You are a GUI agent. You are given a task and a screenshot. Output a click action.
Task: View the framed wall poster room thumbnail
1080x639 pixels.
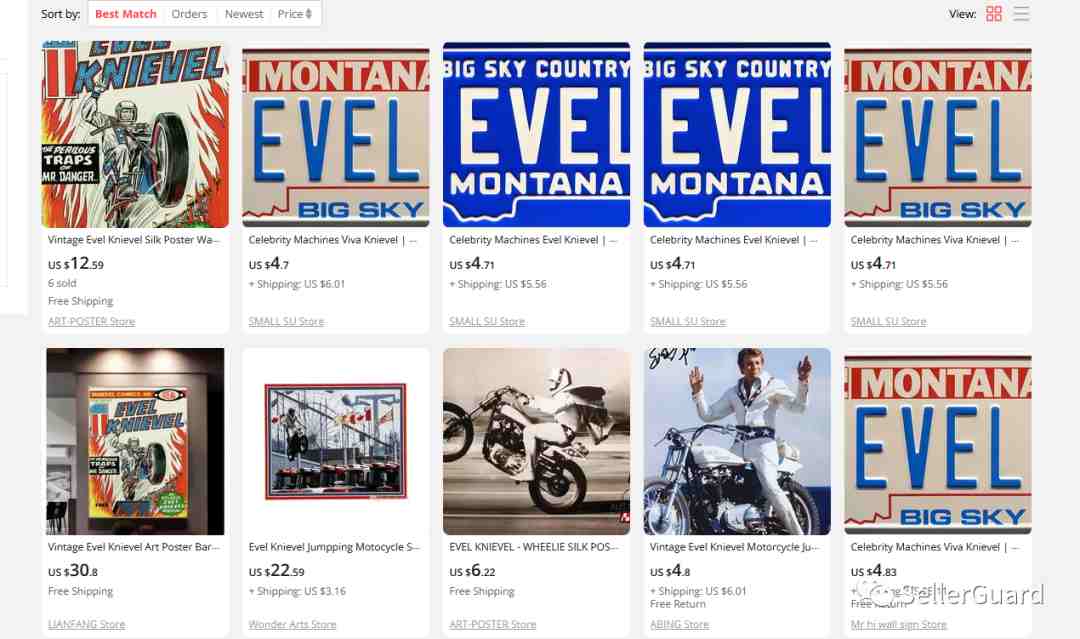135,441
